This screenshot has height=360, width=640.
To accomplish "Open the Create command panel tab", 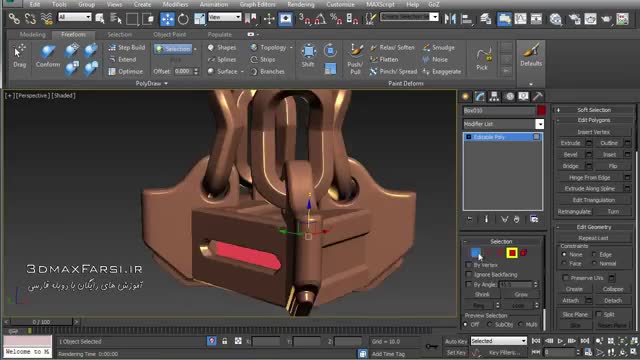I will click(x=465, y=96).
